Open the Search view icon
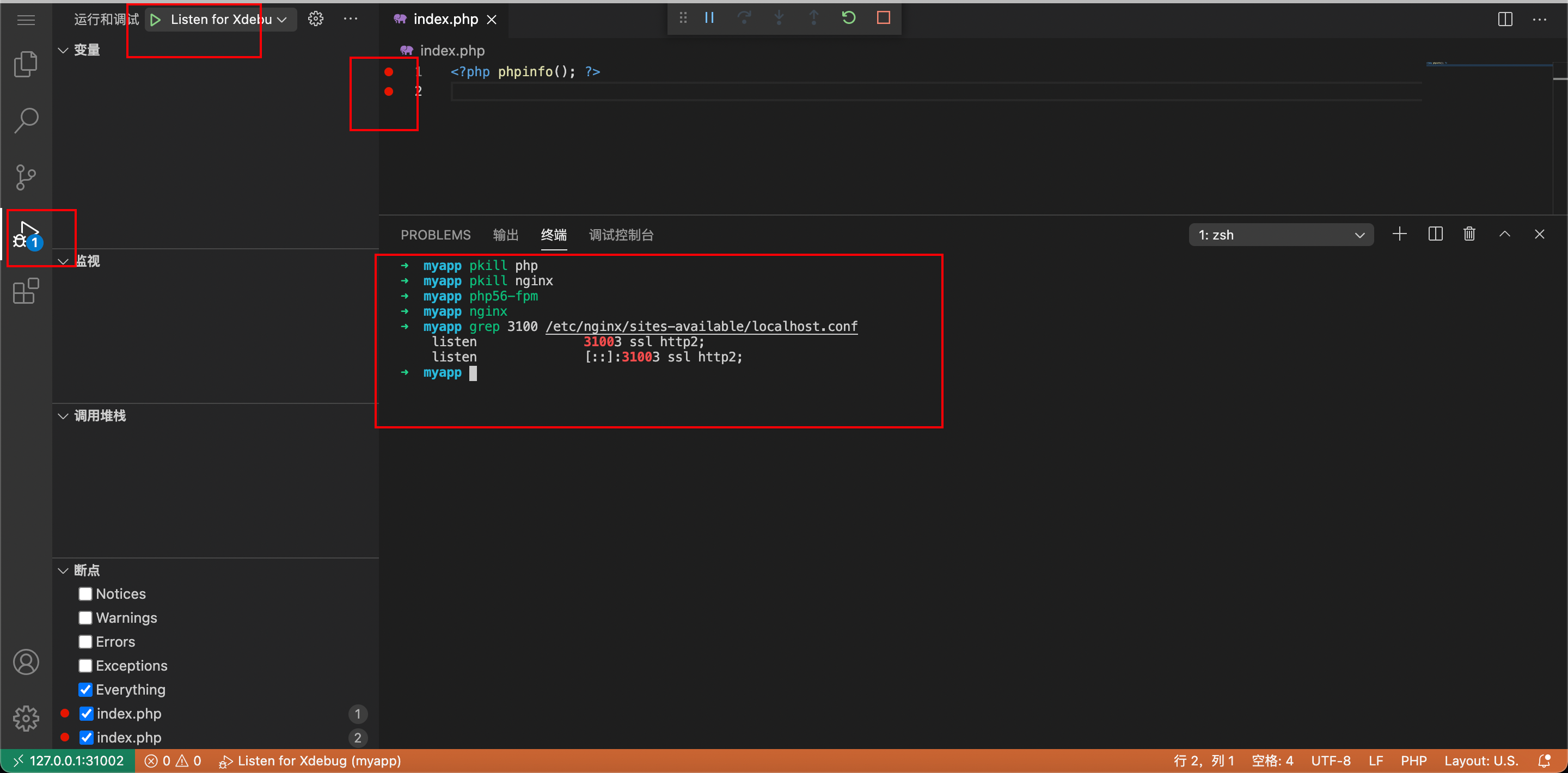Image resolution: width=1568 pixels, height=773 pixels. click(x=26, y=120)
